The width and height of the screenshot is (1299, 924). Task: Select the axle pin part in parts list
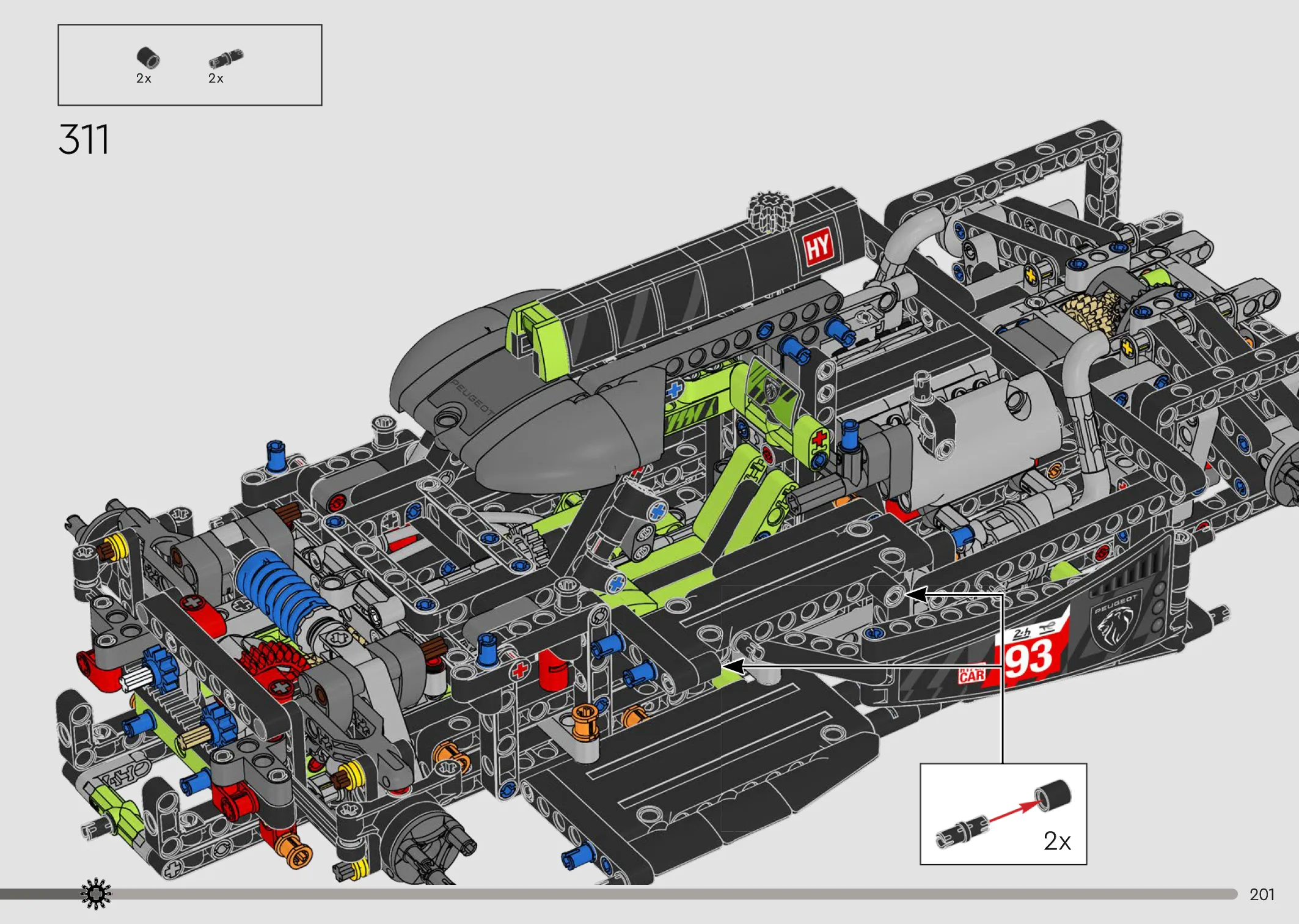[x=225, y=59]
